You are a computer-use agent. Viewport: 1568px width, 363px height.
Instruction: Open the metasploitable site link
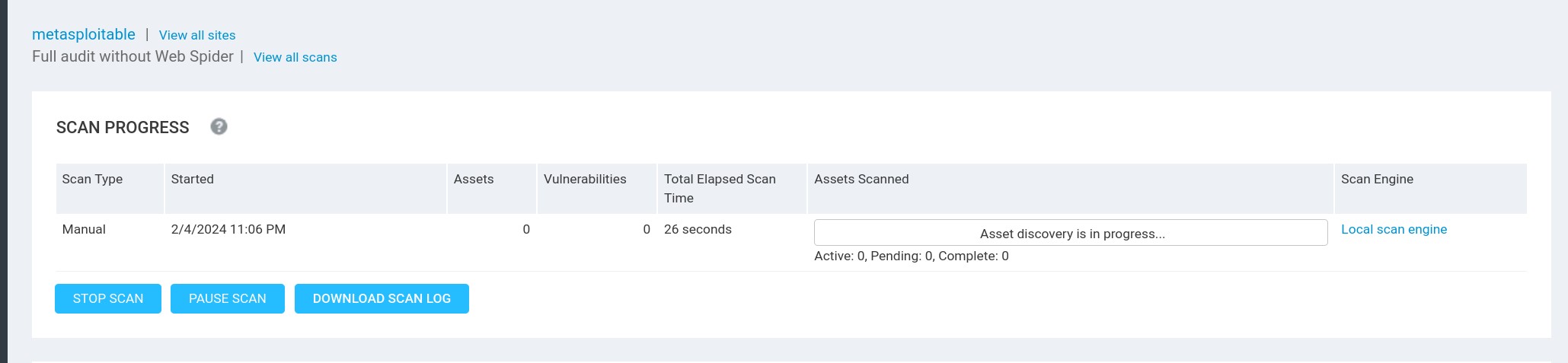tap(84, 34)
